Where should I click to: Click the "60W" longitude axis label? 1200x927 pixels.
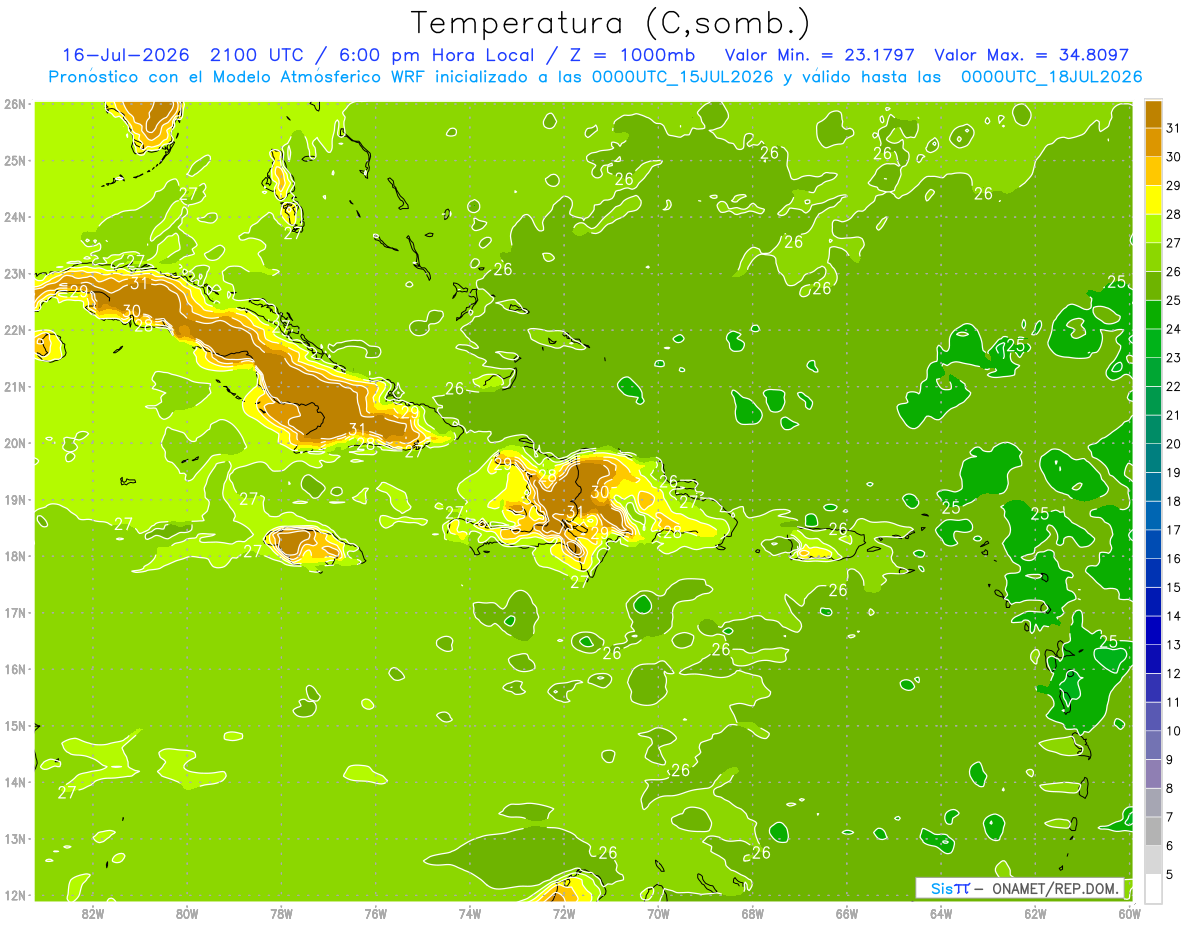coord(1129,912)
